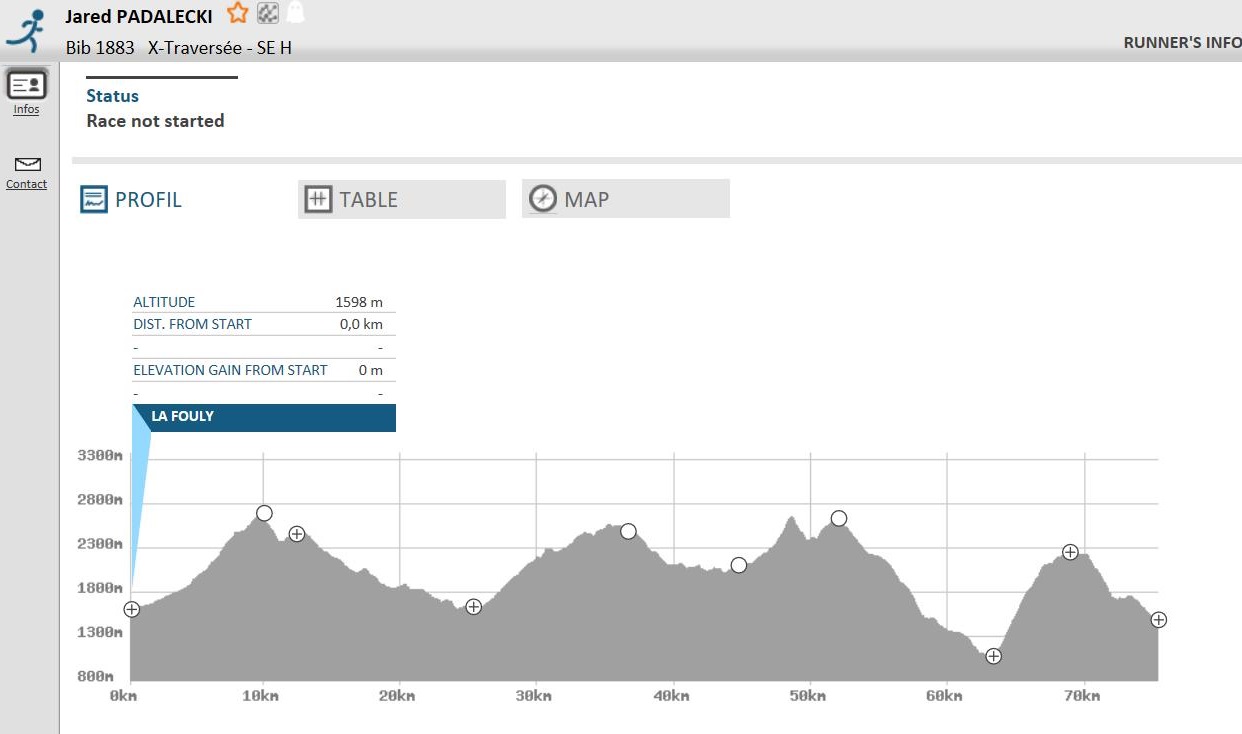Click the 40km axis label
This screenshot has height=734, width=1242.
671,696
